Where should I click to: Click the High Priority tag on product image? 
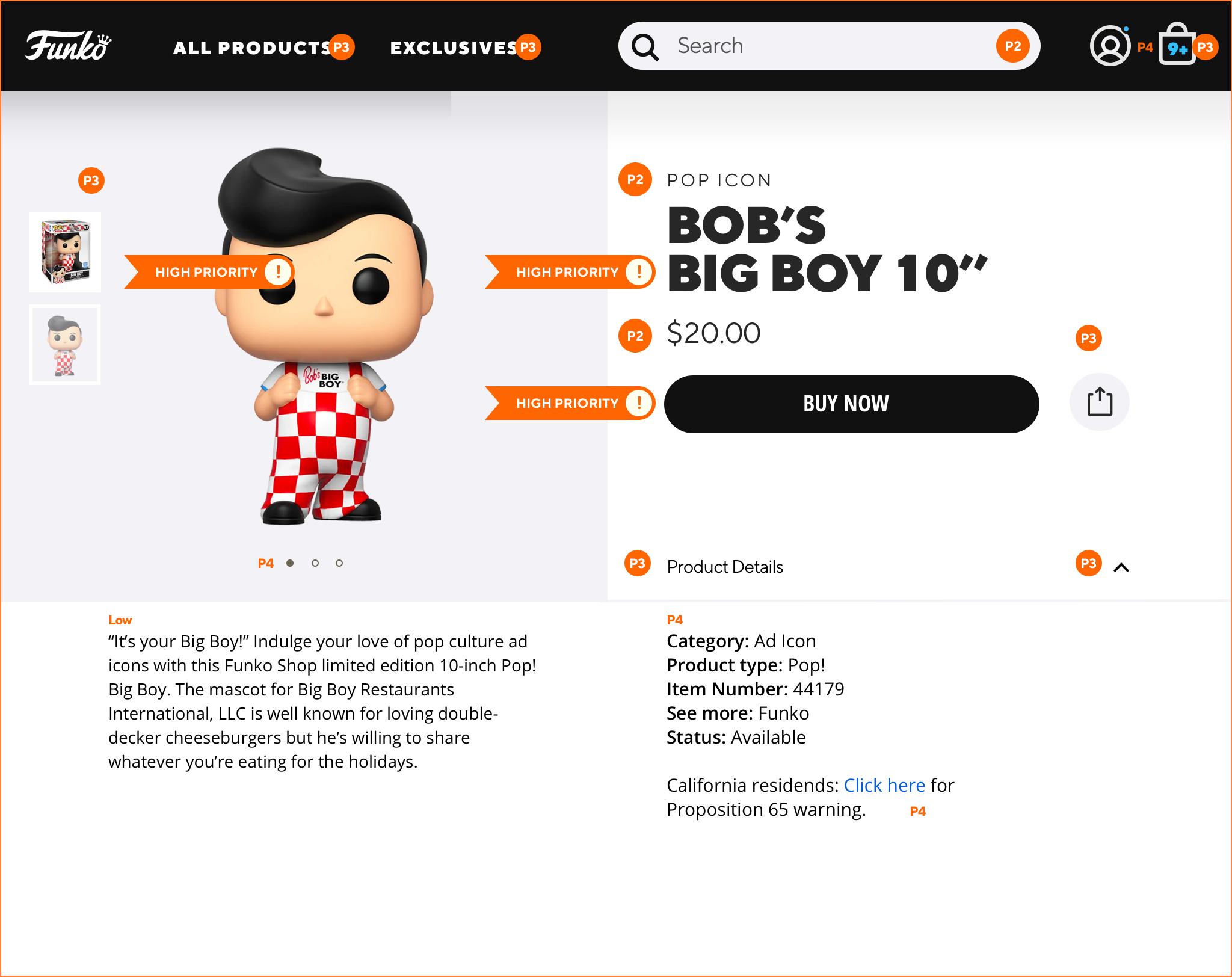coord(206,272)
